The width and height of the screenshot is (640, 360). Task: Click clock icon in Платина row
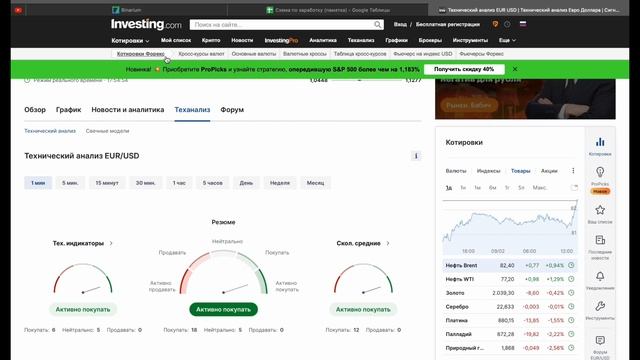tap(571, 320)
